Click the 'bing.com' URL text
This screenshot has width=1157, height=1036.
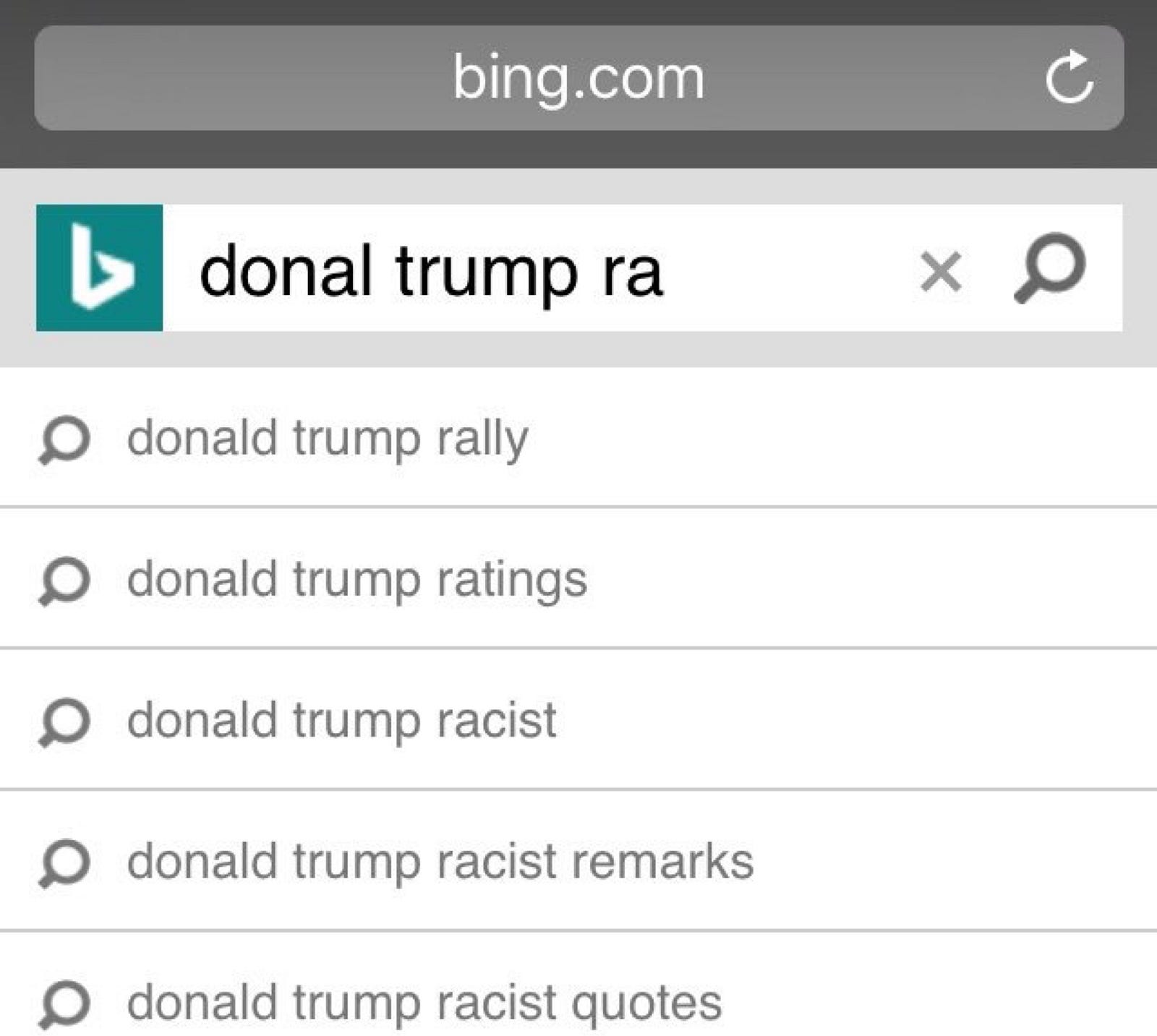coord(578,78)
